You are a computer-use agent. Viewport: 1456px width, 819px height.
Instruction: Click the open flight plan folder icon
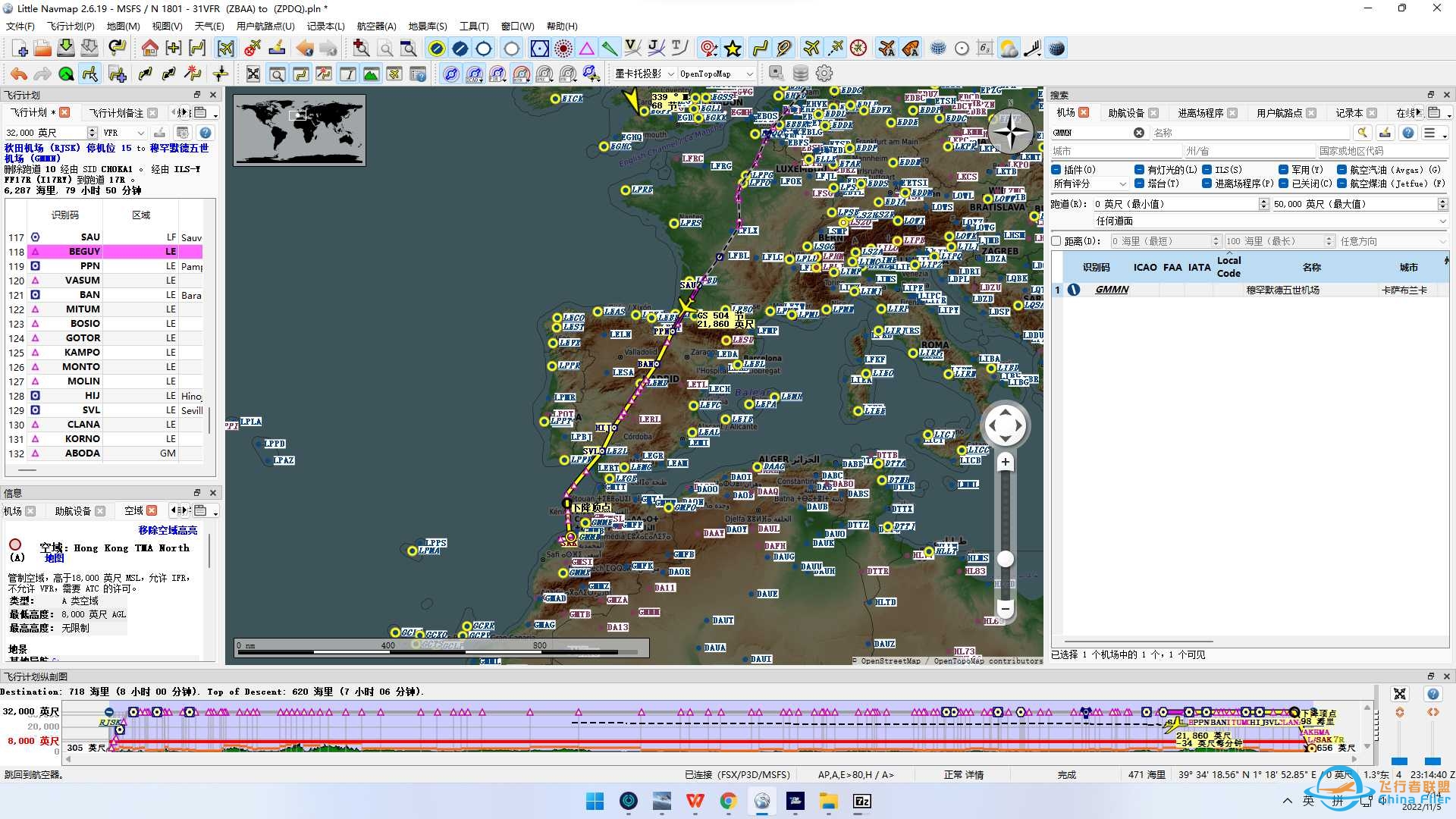click(x=42, y=49)
